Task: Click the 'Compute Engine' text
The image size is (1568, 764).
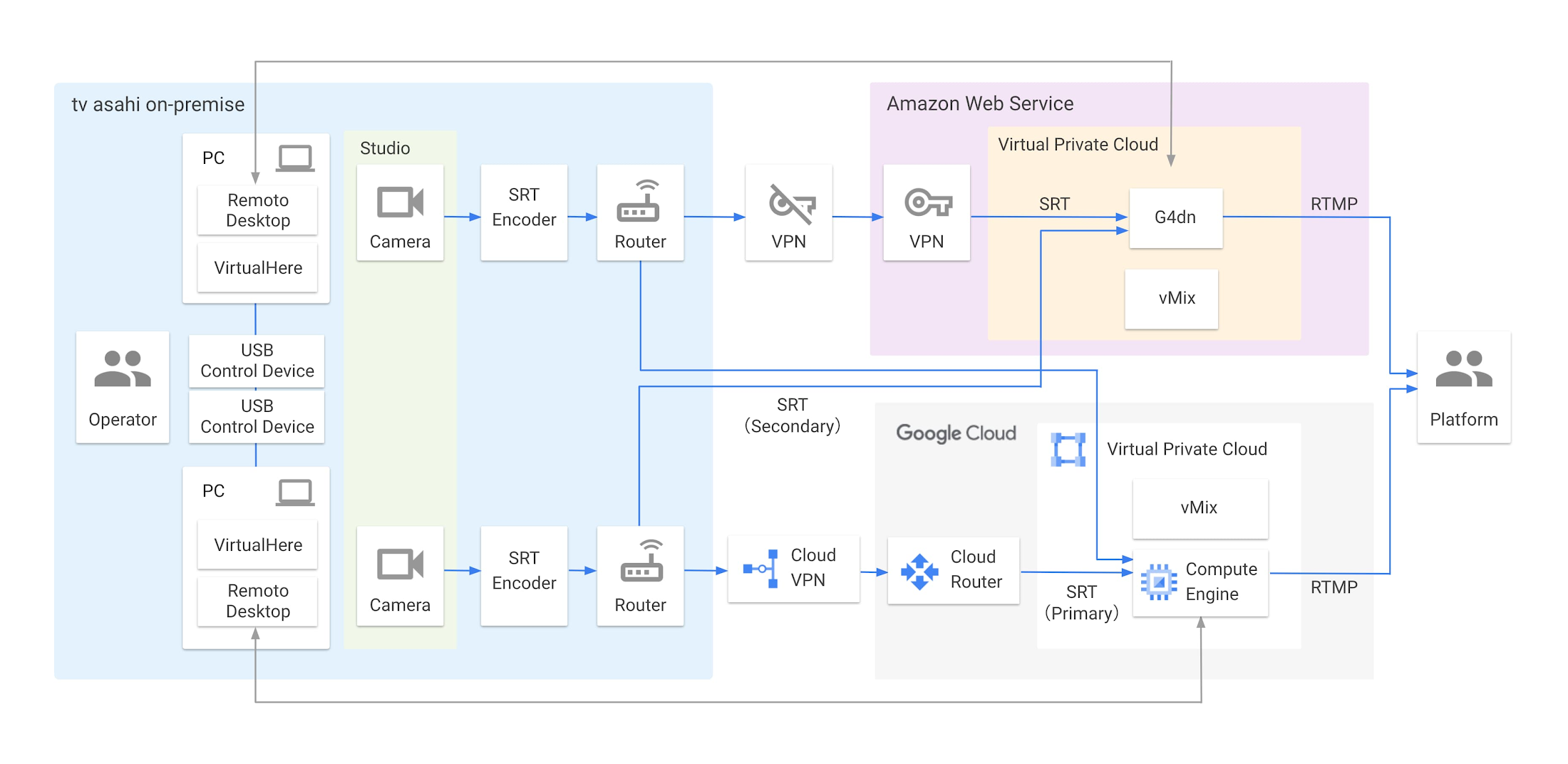Action: 1221,582
